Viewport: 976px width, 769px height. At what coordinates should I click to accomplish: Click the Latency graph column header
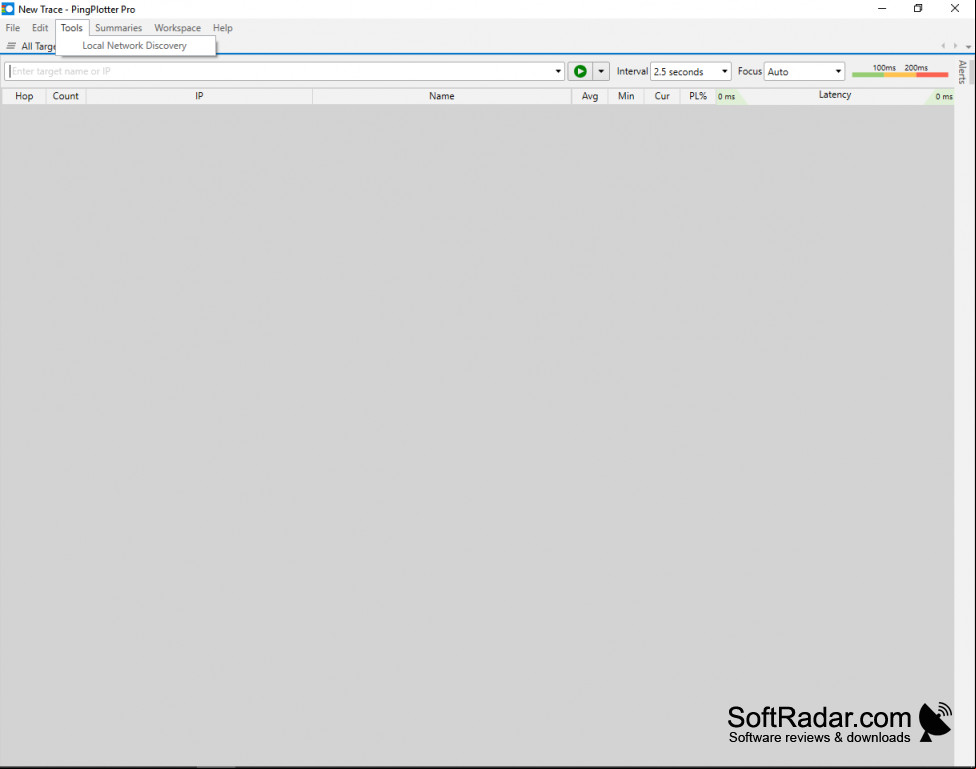pos(835,96)
